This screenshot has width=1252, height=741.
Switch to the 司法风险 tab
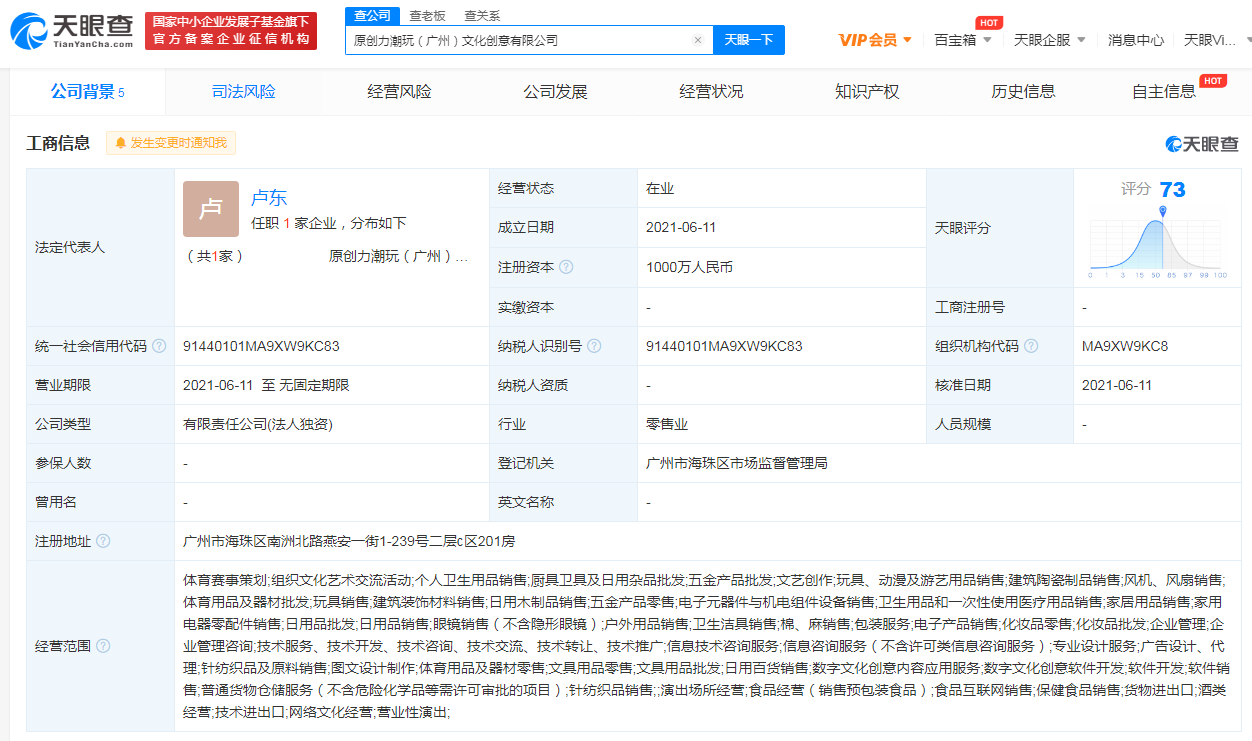click(243, 91)
